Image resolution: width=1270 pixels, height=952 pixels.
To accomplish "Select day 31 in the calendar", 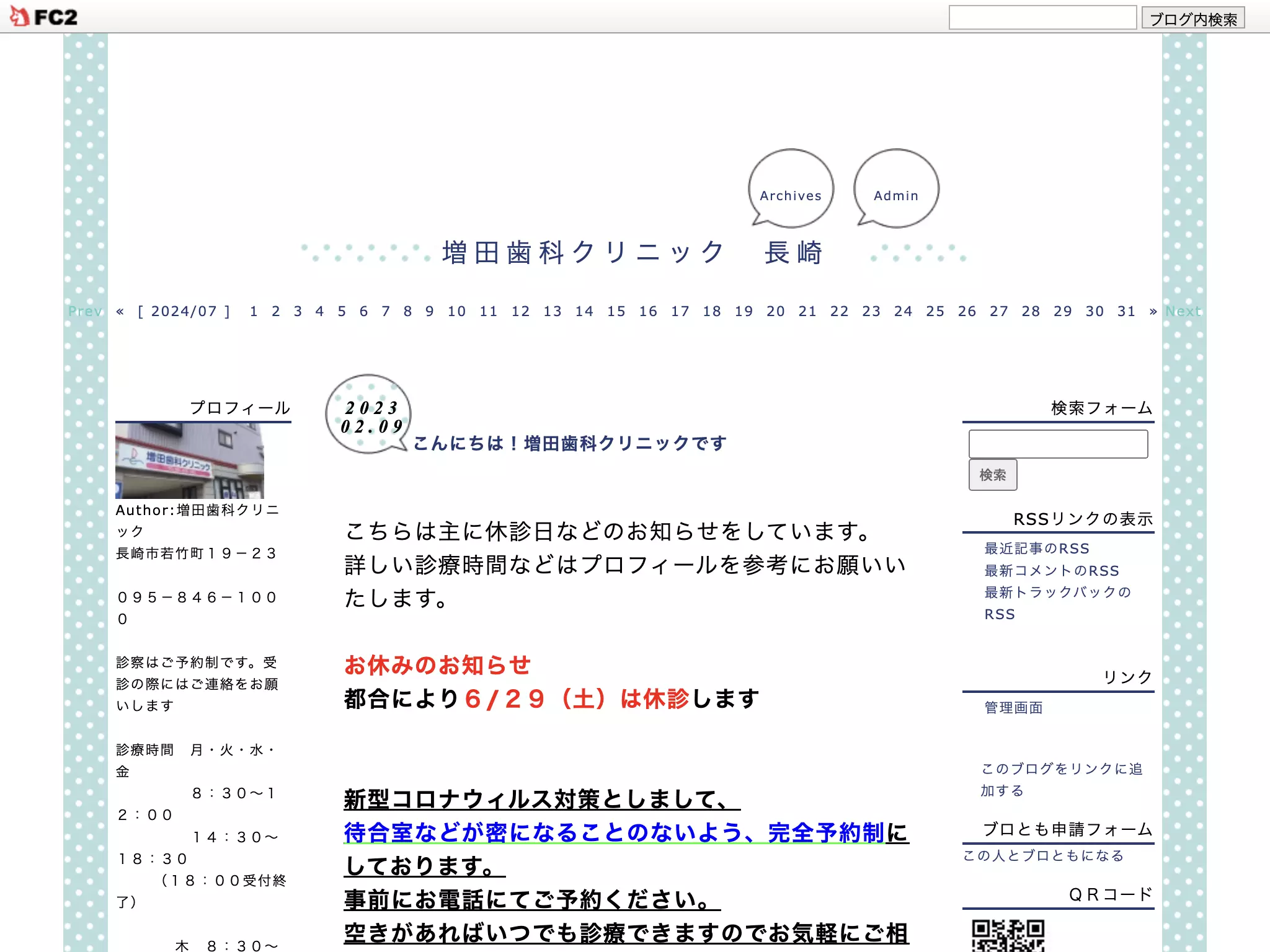I will pyautogui.click(x=1127, y=311).
